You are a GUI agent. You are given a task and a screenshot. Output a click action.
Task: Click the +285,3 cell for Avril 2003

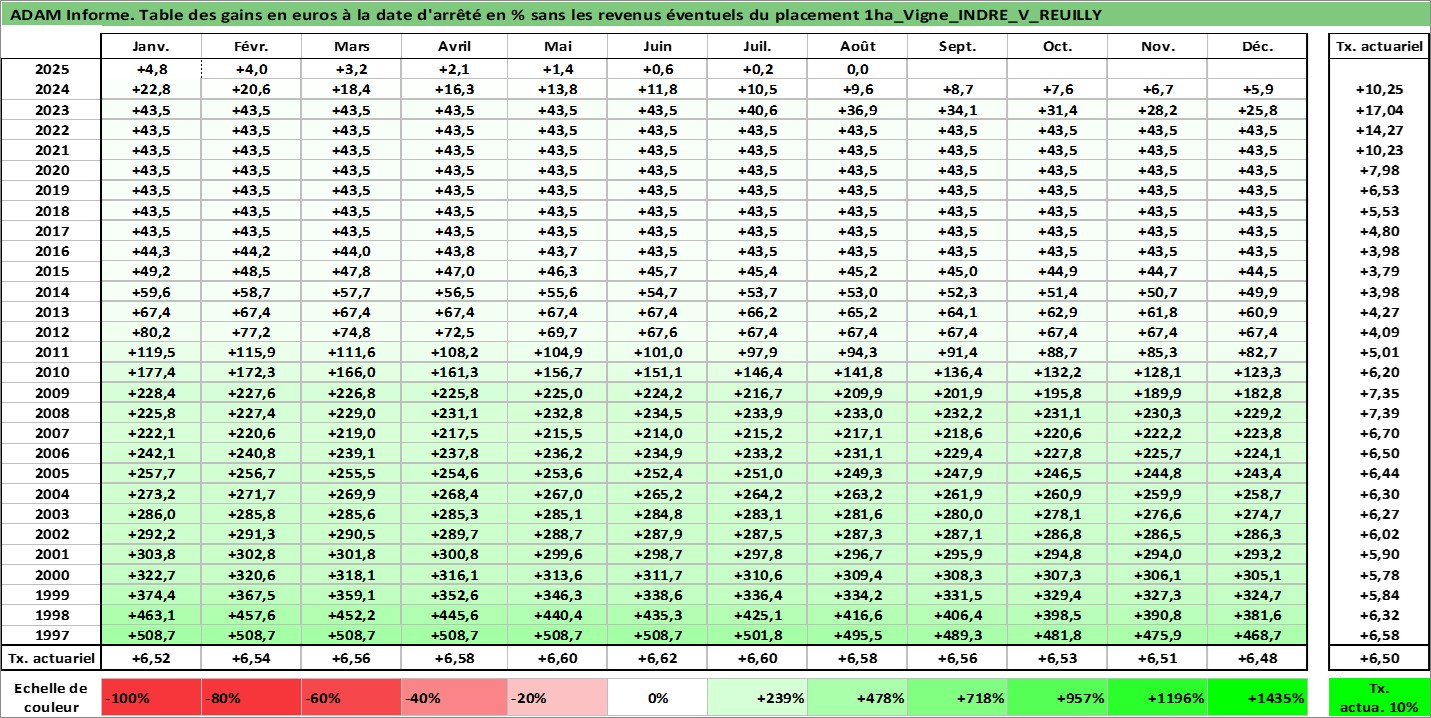pyautogui.click(x=455, y=514)
